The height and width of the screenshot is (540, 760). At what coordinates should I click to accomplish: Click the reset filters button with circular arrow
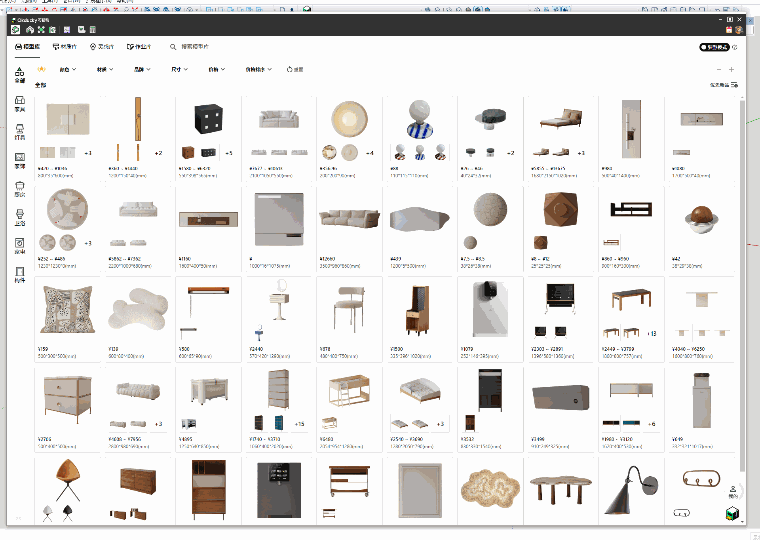click(295, 70)
